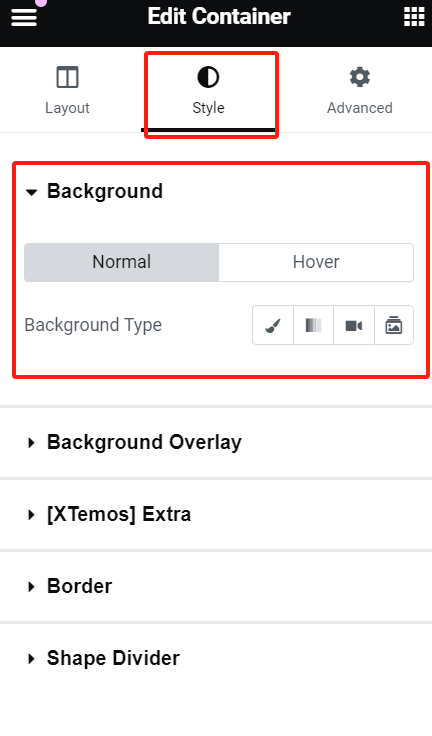
Task: Open the widgets grid panel
Action: point(414,17)
